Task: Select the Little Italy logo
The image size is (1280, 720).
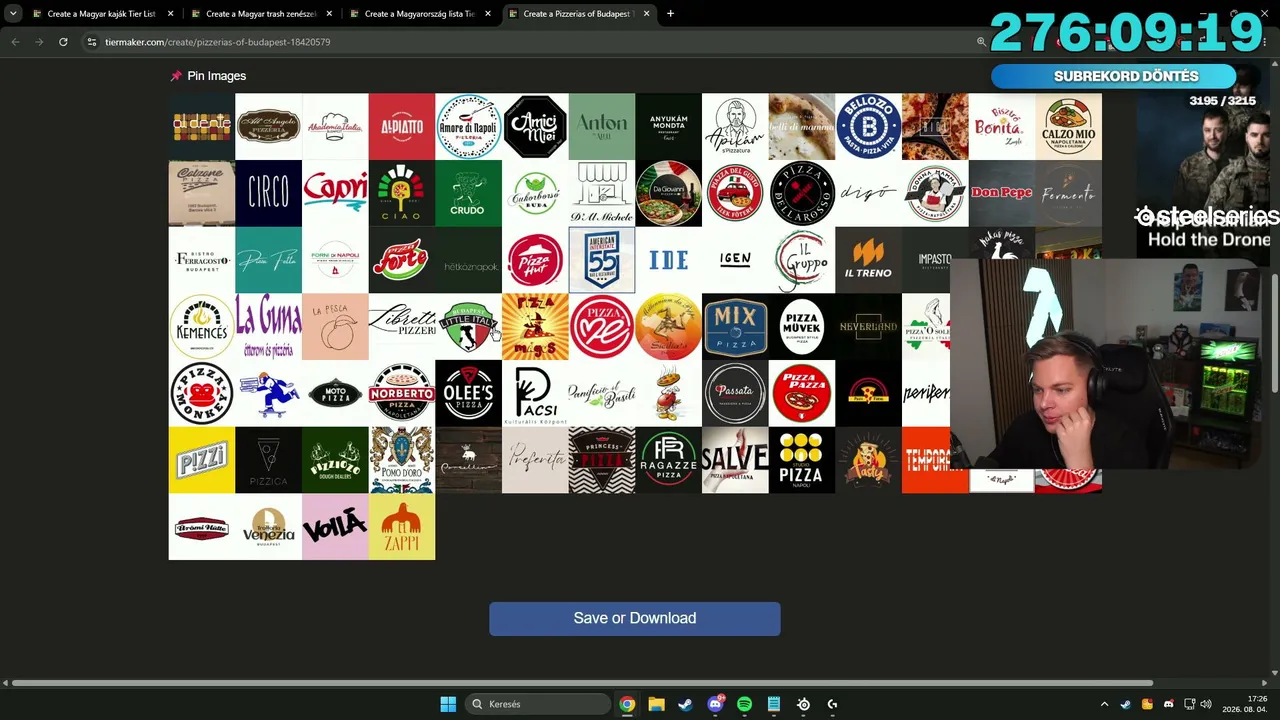Action: click(x=468, y=327)
